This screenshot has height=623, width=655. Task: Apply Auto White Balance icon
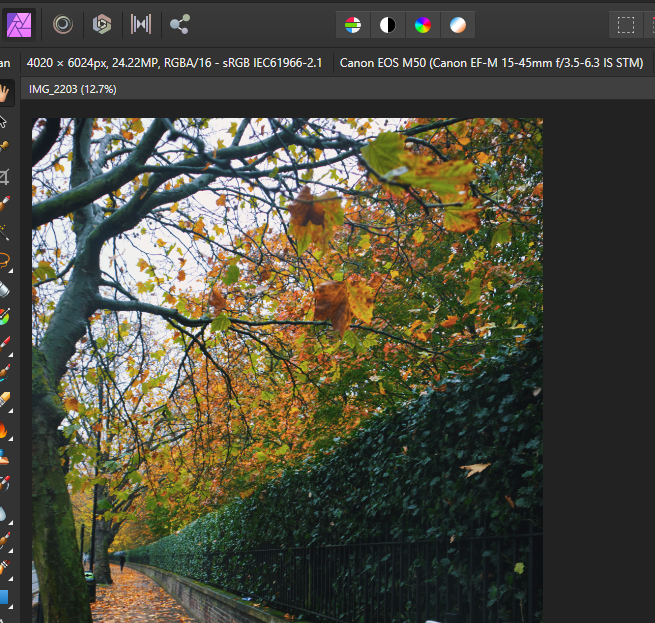click(x=458, y=25)
